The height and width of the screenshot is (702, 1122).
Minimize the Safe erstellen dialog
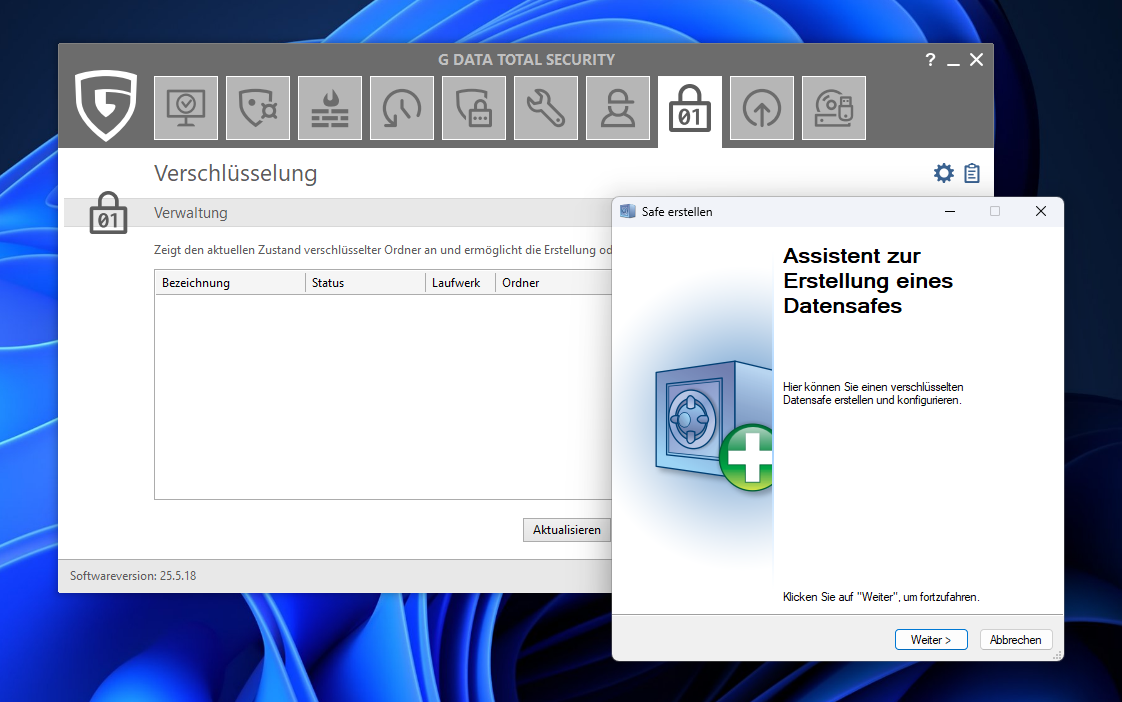(x=950, y=211)
